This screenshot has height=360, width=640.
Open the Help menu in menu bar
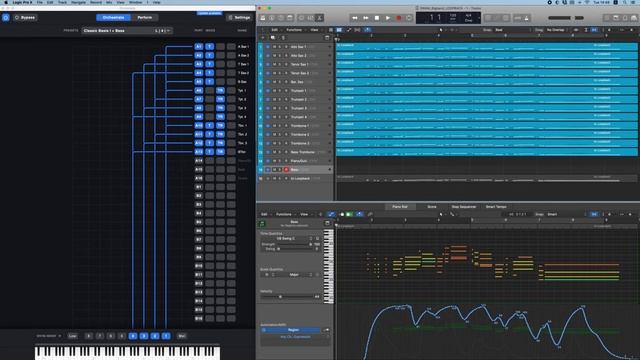click(156, 2)
